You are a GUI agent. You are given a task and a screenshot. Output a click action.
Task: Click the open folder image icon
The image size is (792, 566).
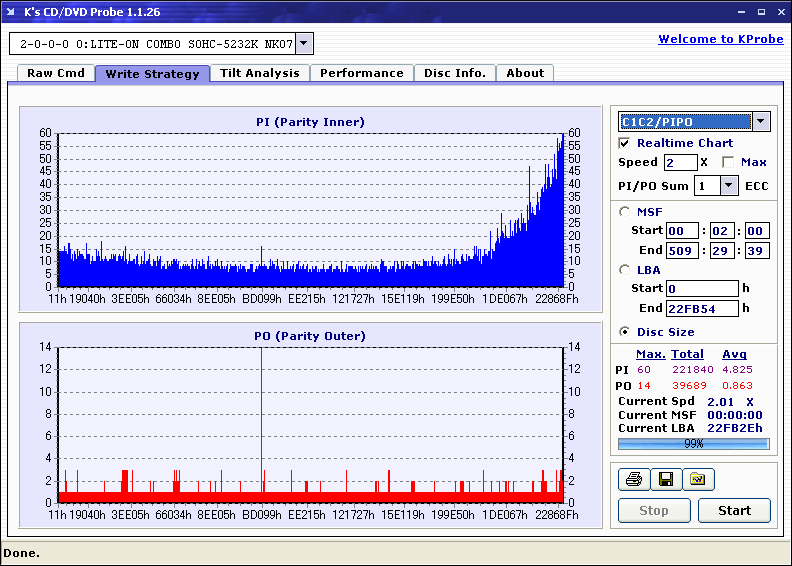point(698,479)
